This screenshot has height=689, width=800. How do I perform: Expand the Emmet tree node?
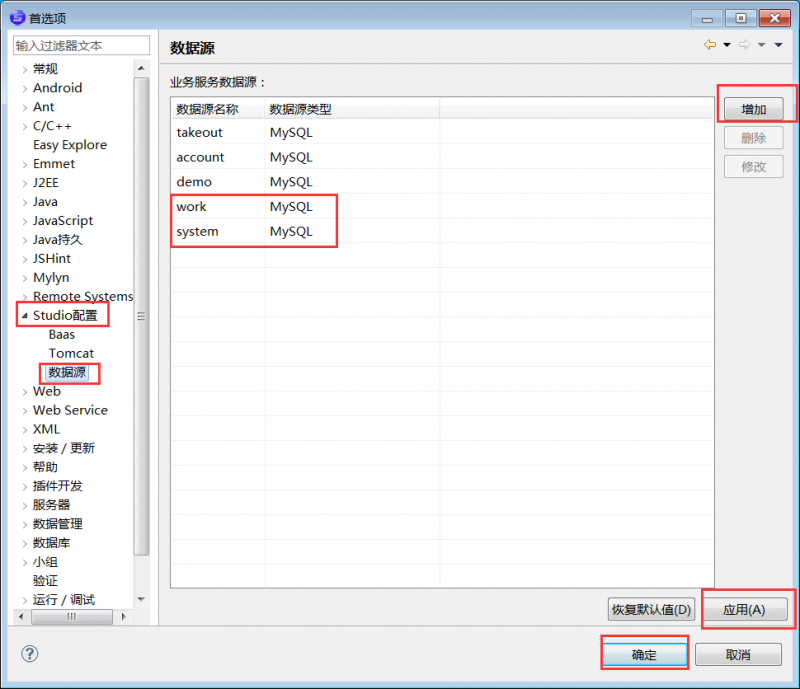pos(24,164)
